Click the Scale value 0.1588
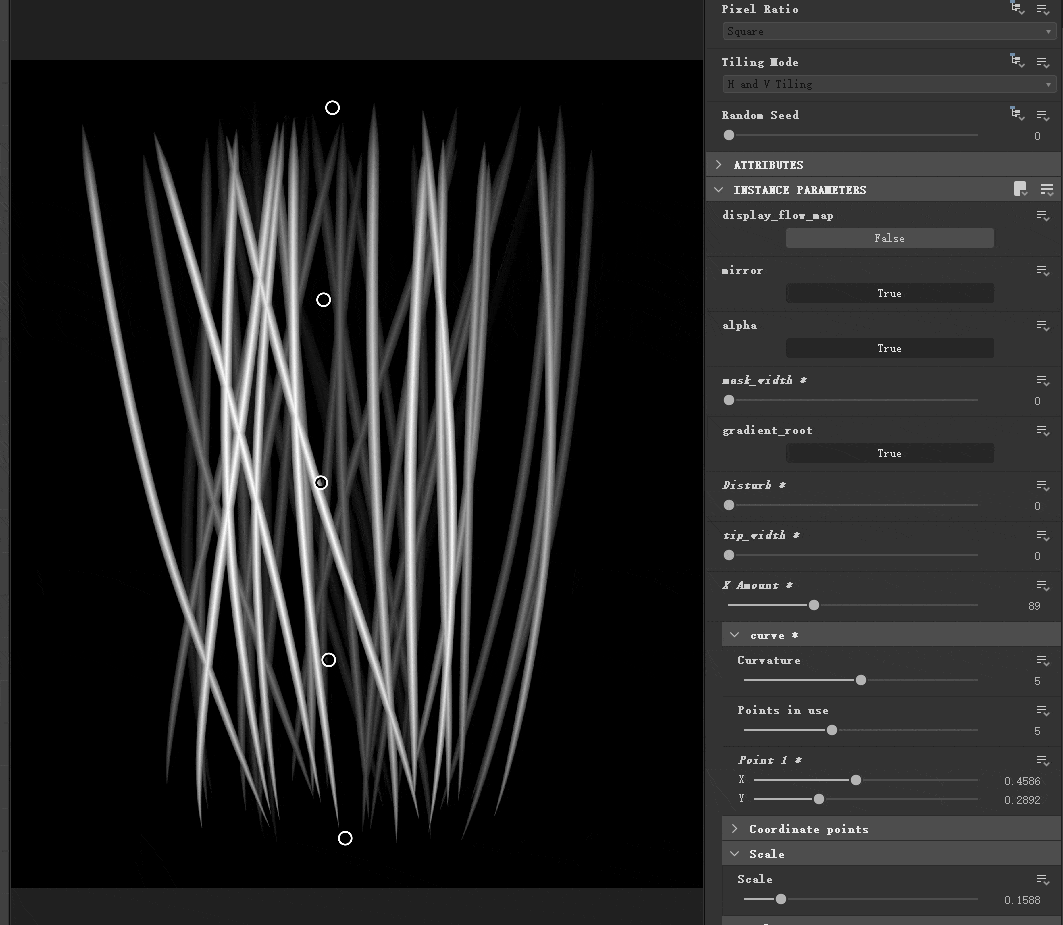Viewport: 1063px width, 925px height. [1022, 900]
